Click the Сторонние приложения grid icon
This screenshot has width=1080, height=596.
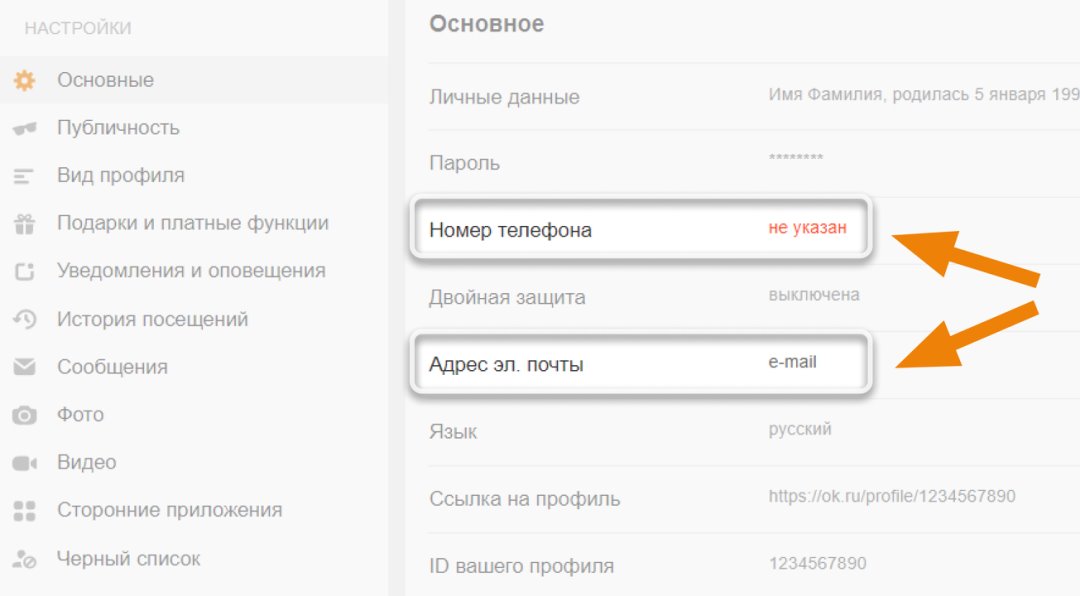pyautogui.click(x=24, y=511)
